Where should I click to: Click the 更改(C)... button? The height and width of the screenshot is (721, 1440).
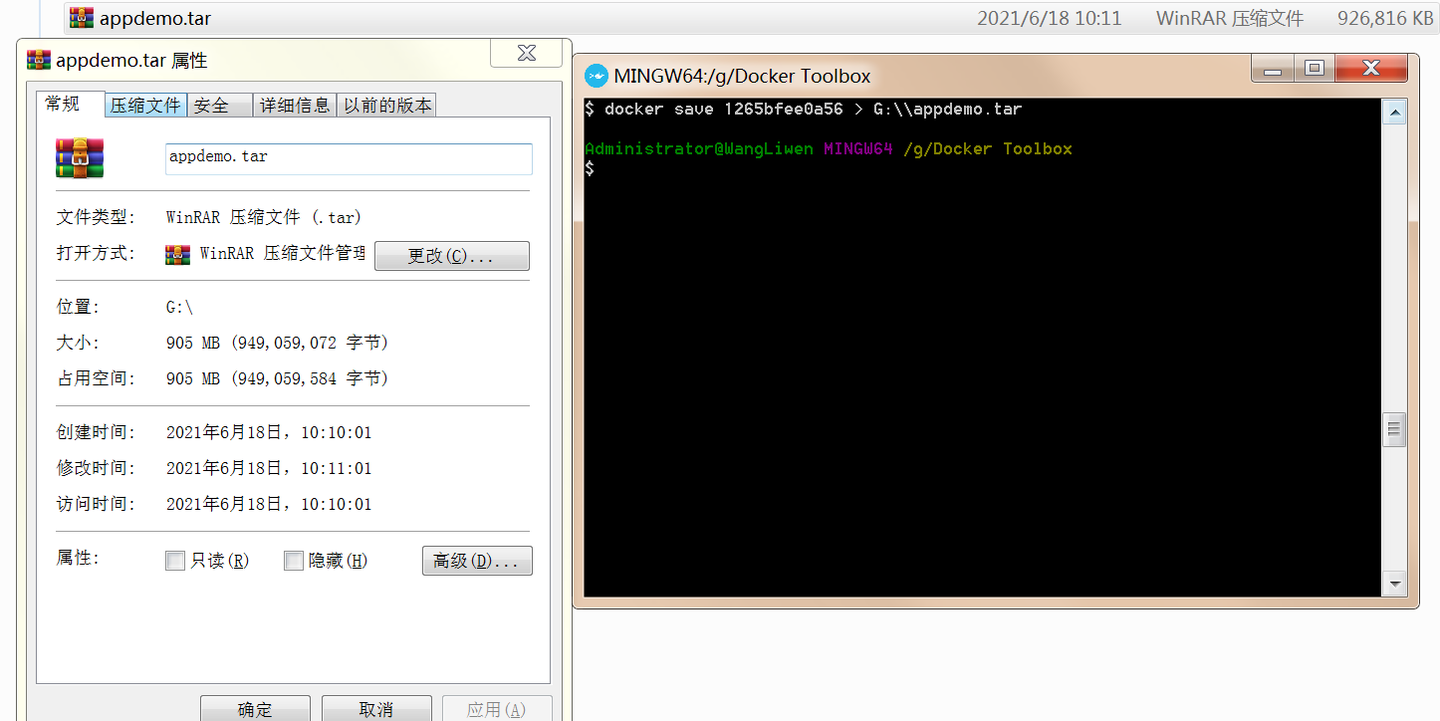click(x=452, y=256)
